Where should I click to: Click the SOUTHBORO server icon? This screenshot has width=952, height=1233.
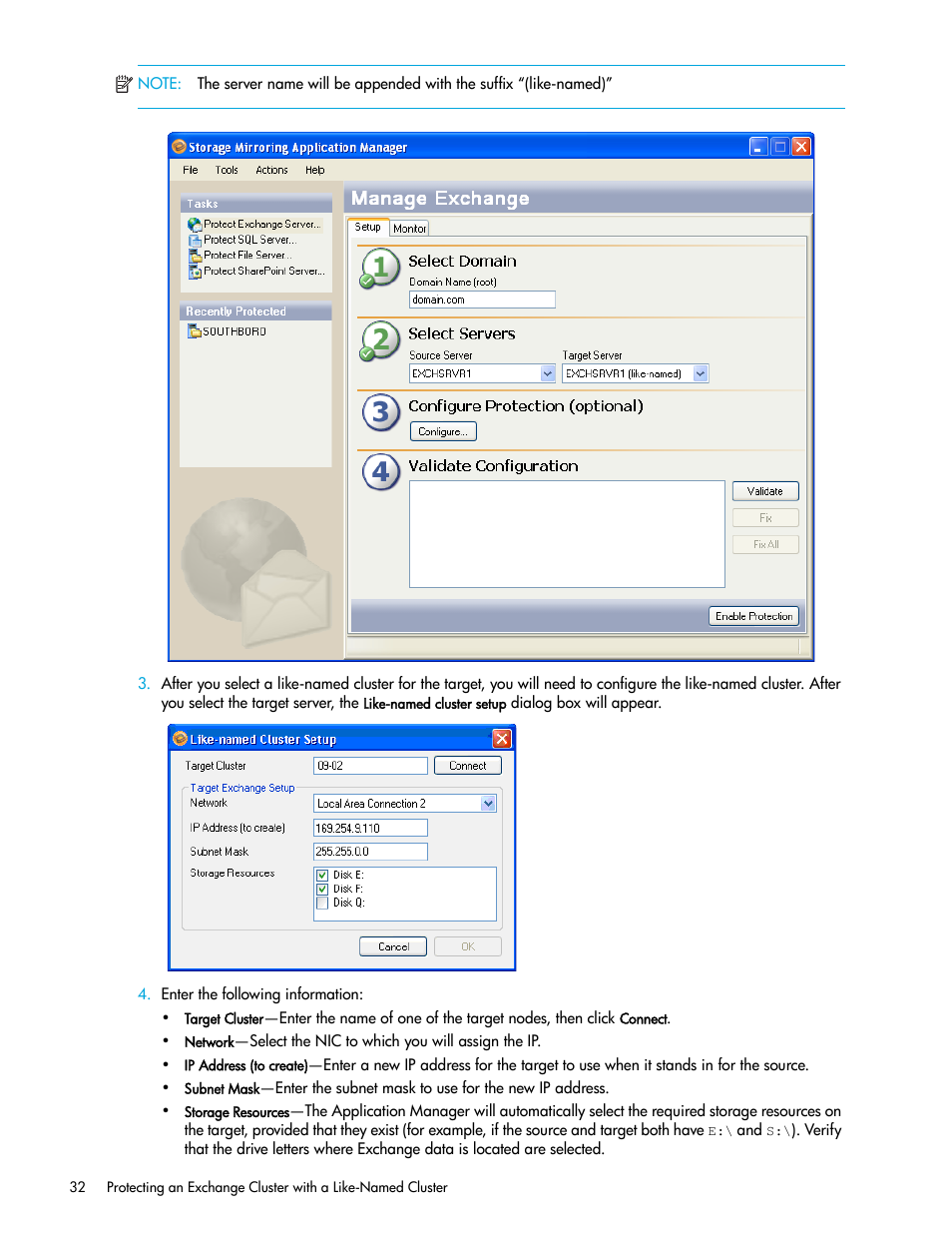195,331
